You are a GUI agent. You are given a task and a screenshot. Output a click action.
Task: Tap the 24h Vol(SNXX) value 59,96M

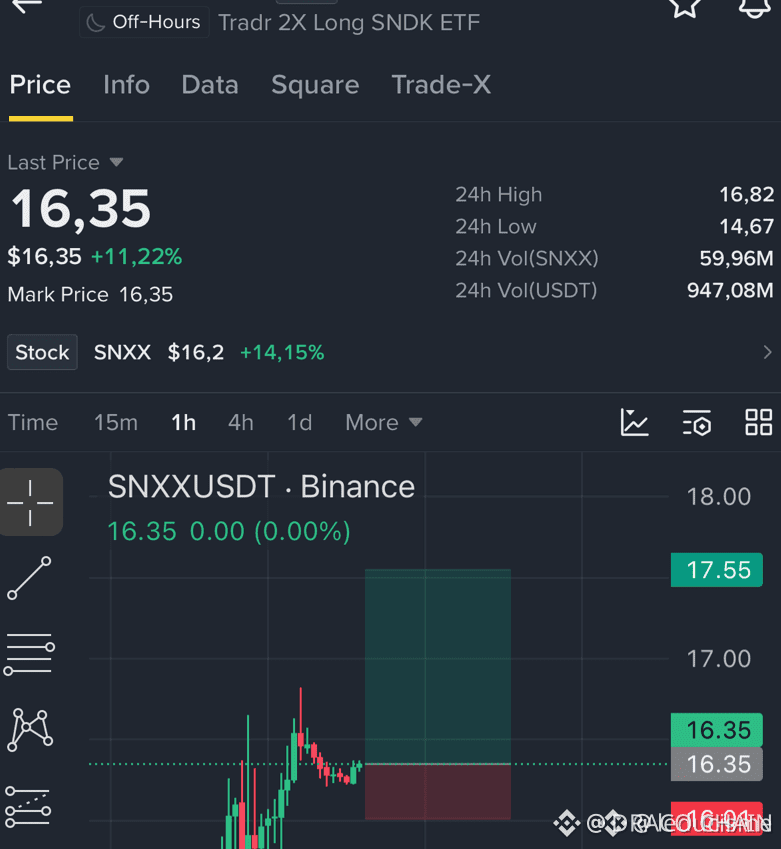(x=737, y=258)
